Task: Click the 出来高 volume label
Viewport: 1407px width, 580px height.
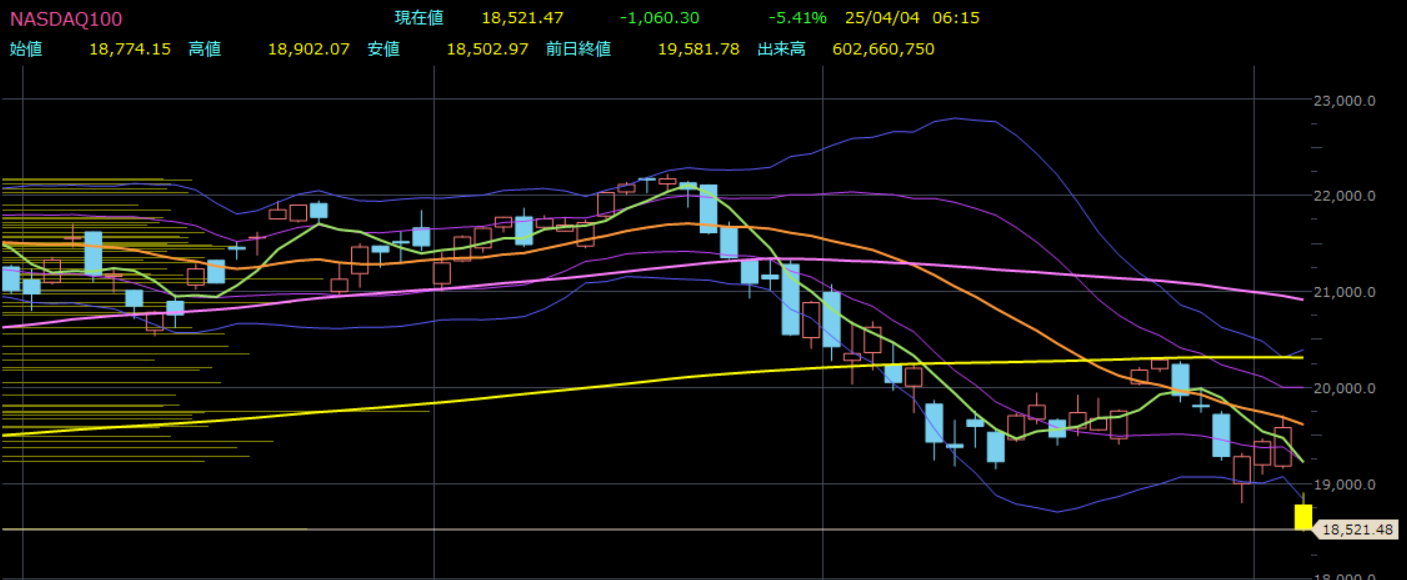Action: tap(781, 48)
